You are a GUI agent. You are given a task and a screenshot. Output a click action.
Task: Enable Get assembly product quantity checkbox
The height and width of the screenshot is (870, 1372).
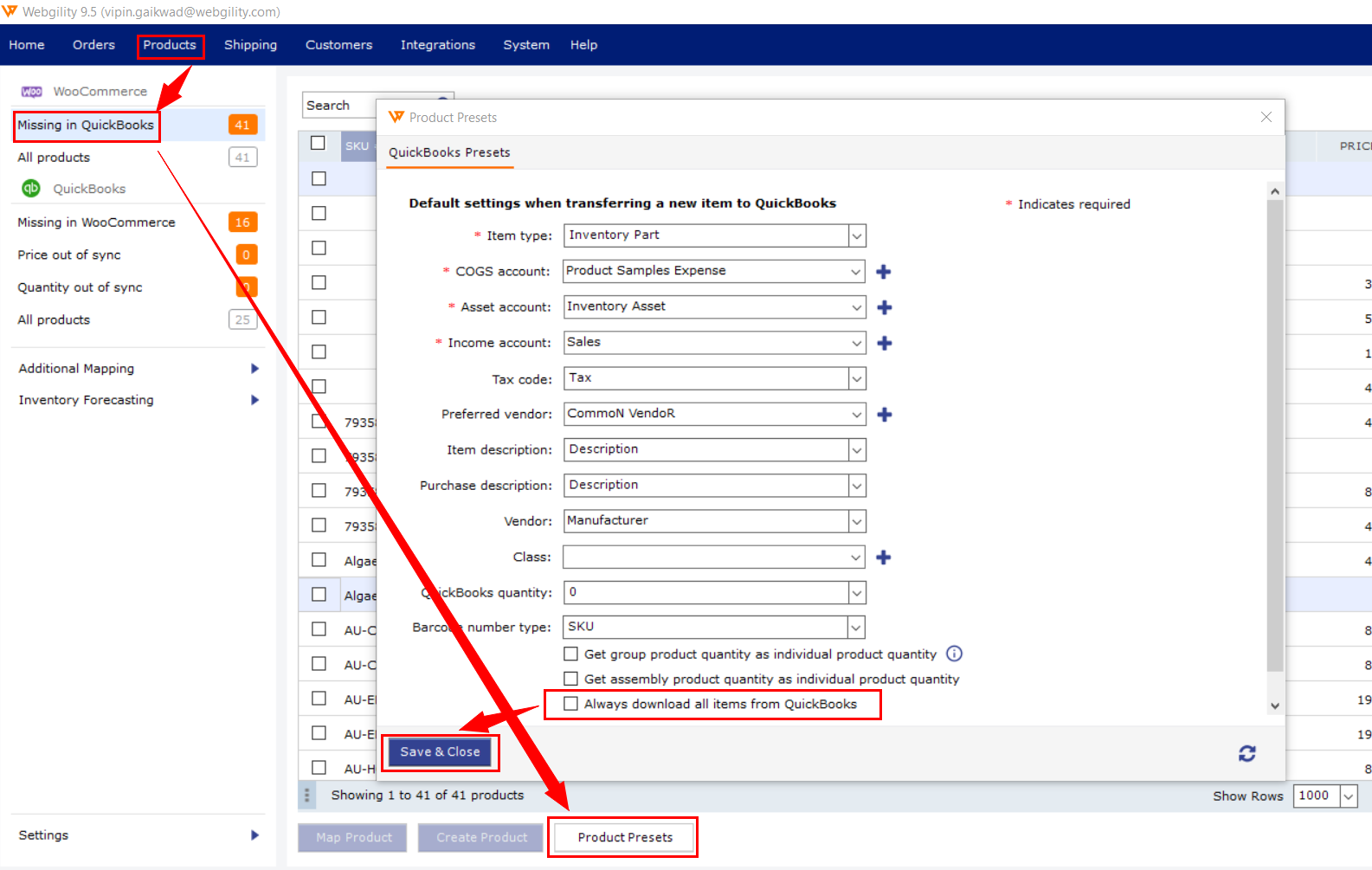tap(570, 679)
